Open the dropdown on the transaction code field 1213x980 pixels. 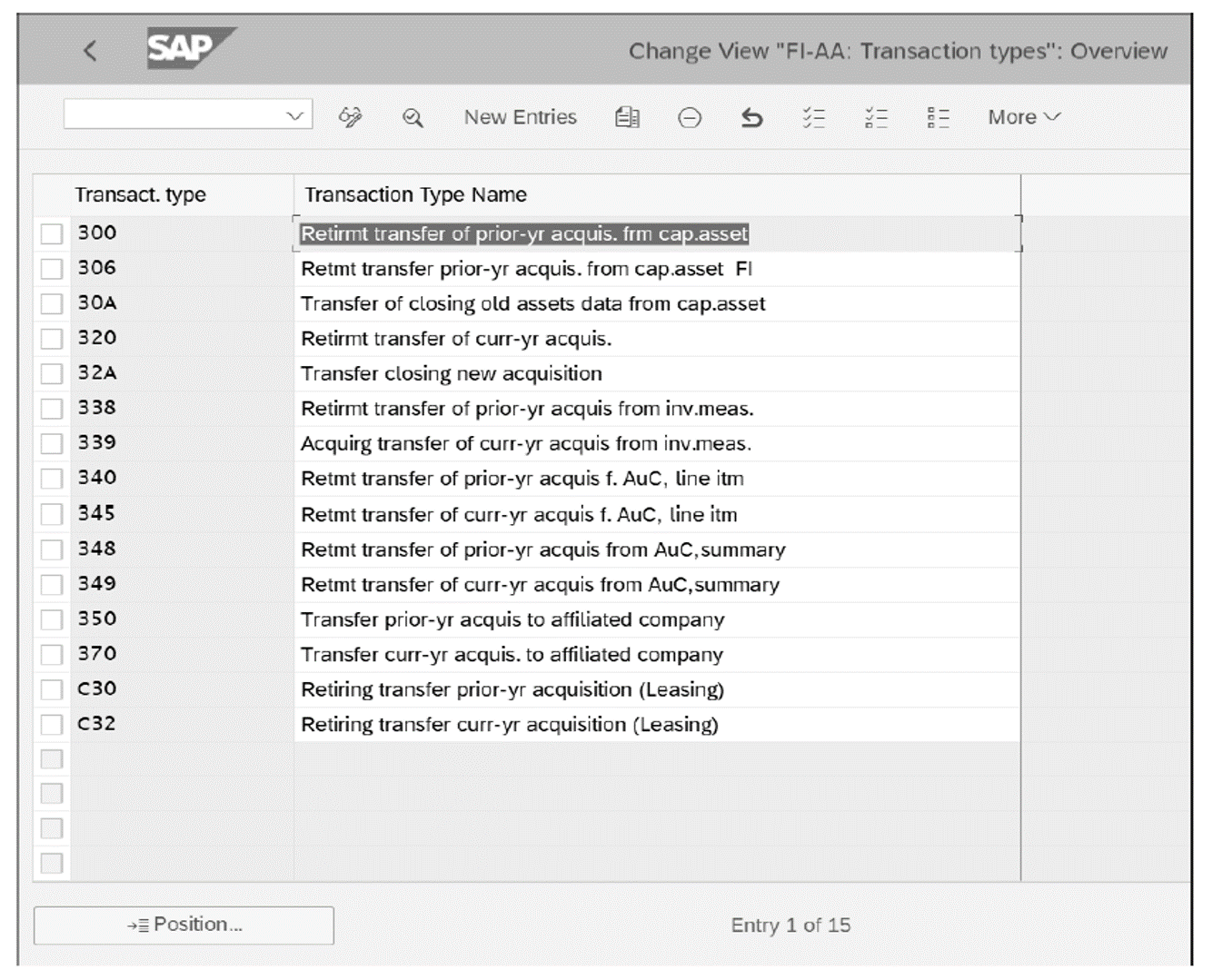click(293, 115)
